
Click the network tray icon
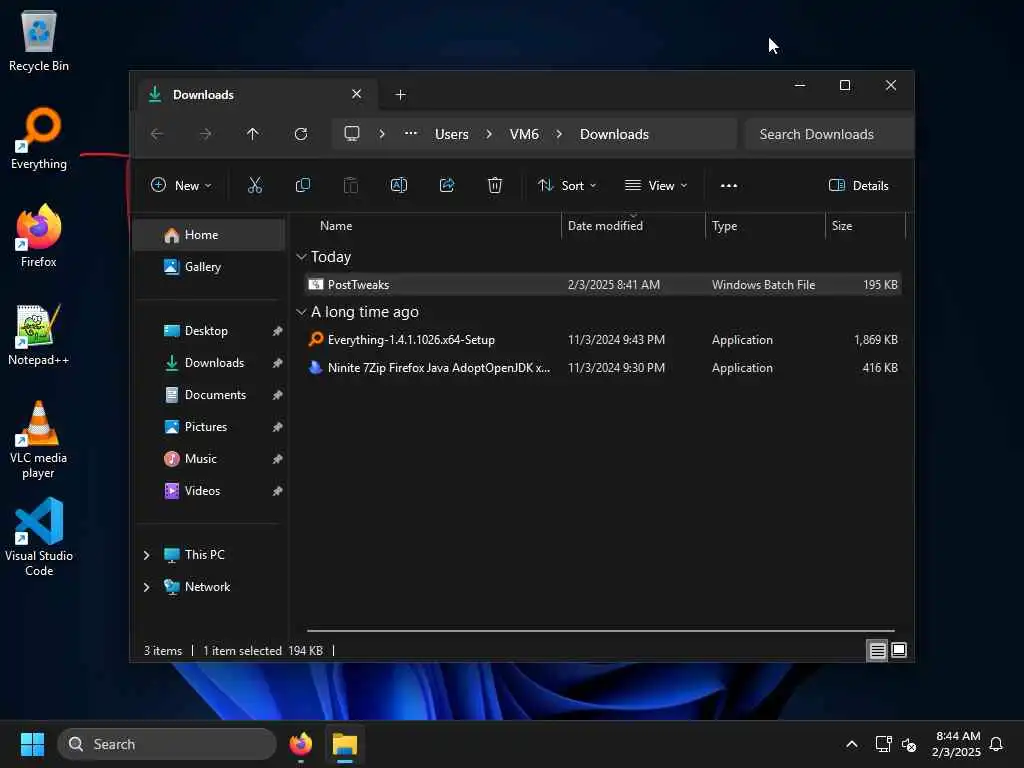point(884,744)
